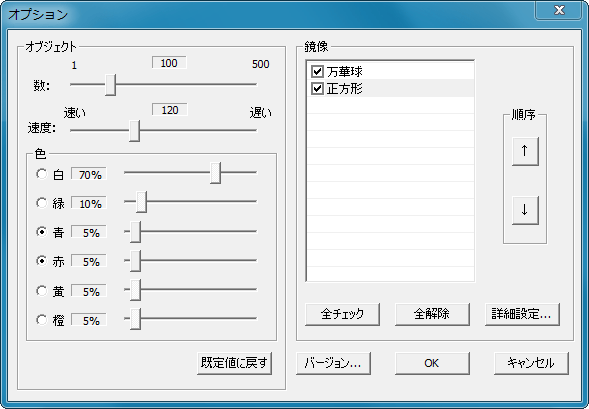
Task: Click the 青 radio button
Action: tap(41, 232)
